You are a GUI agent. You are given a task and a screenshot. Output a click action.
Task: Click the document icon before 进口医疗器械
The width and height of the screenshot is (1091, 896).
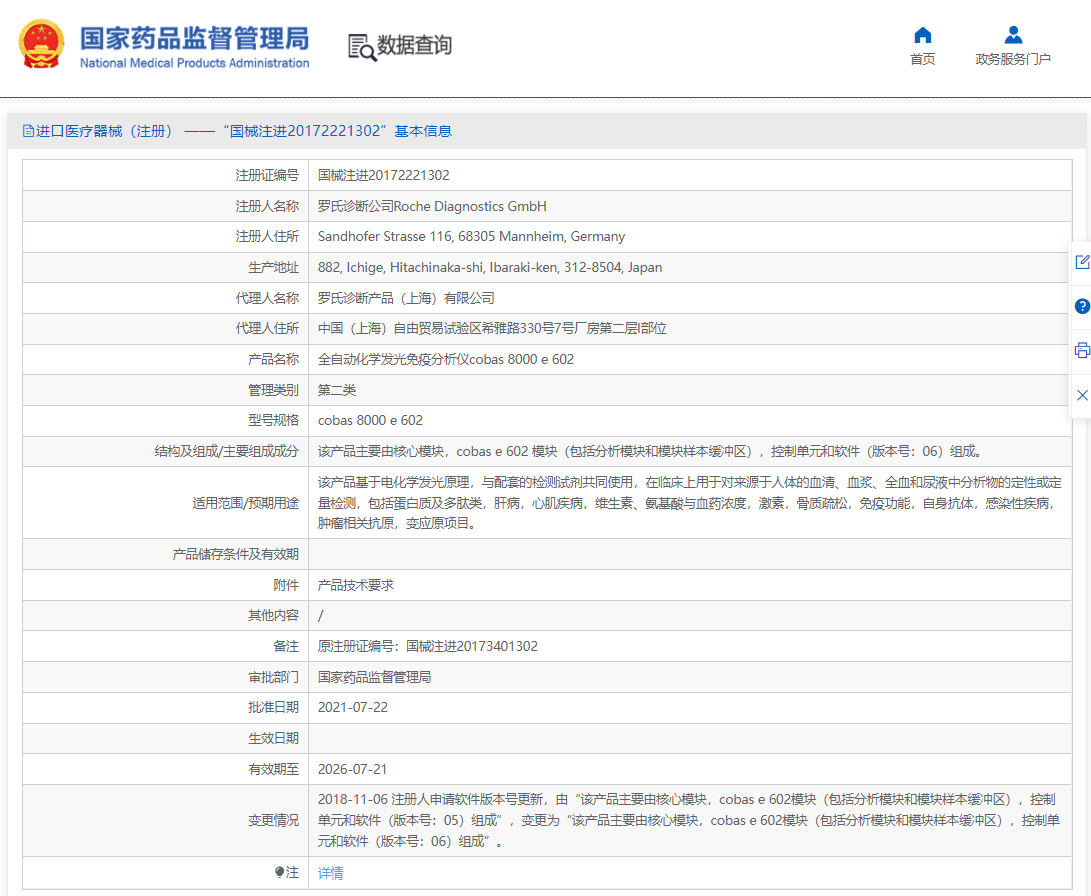pyautogui.click(x=28, y=131)
